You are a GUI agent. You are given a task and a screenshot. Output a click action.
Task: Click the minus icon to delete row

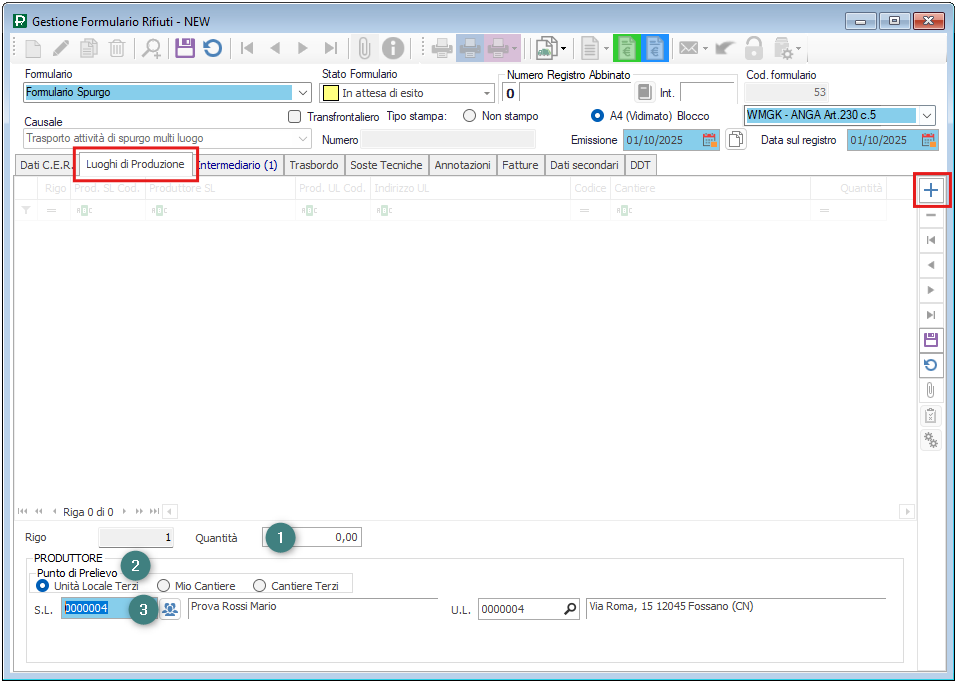(931, 215)
